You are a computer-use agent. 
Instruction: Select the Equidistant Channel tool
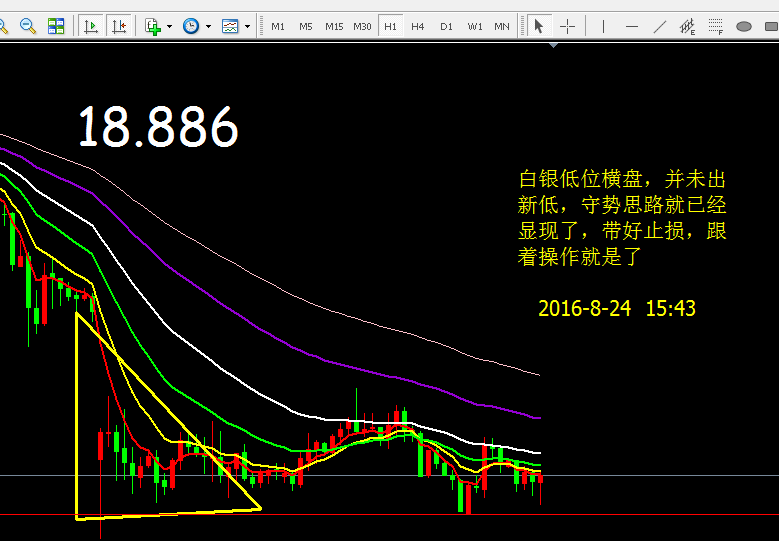(x=688, y=26)
